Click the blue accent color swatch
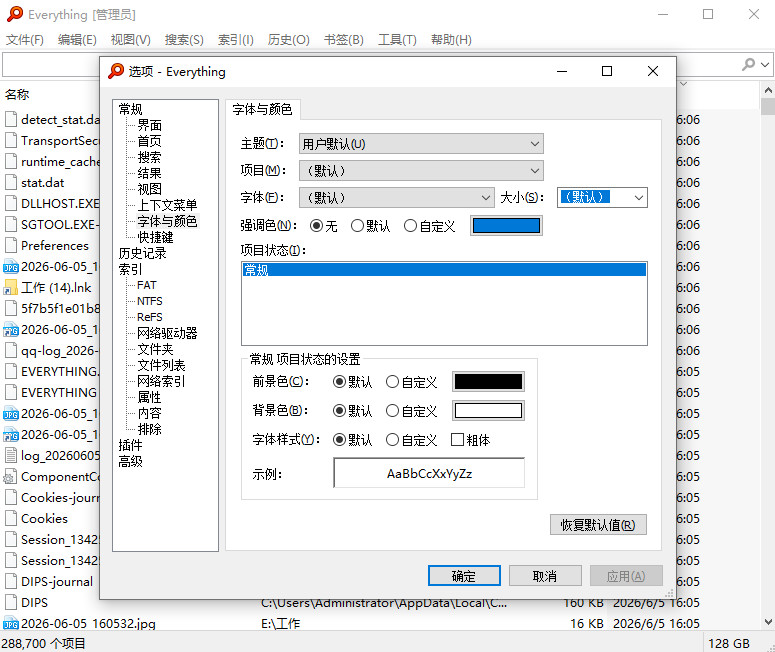Viewport: 775px width, 652px height. [506, 226]
